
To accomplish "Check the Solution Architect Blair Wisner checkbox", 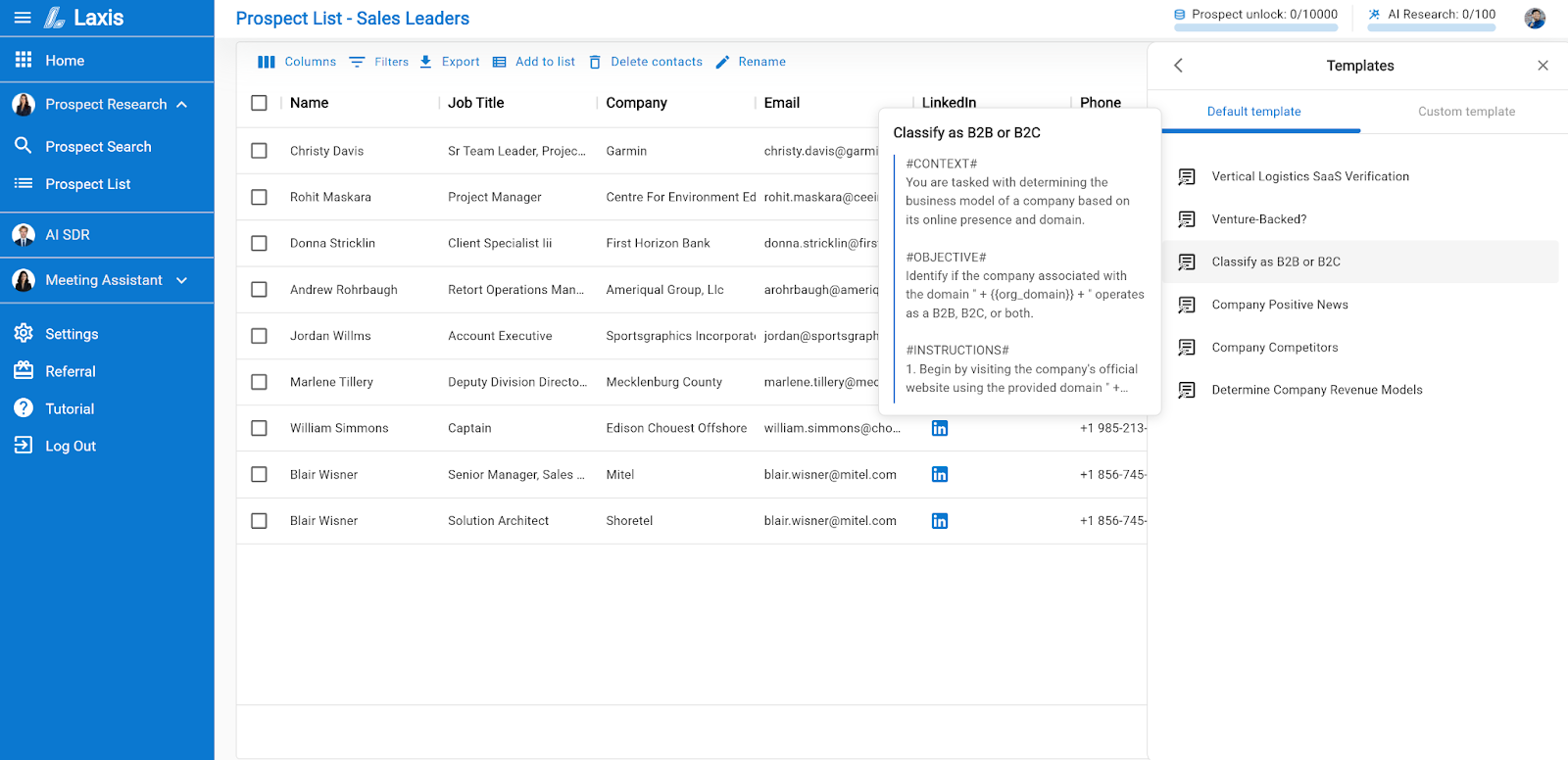I will [259, 521].
